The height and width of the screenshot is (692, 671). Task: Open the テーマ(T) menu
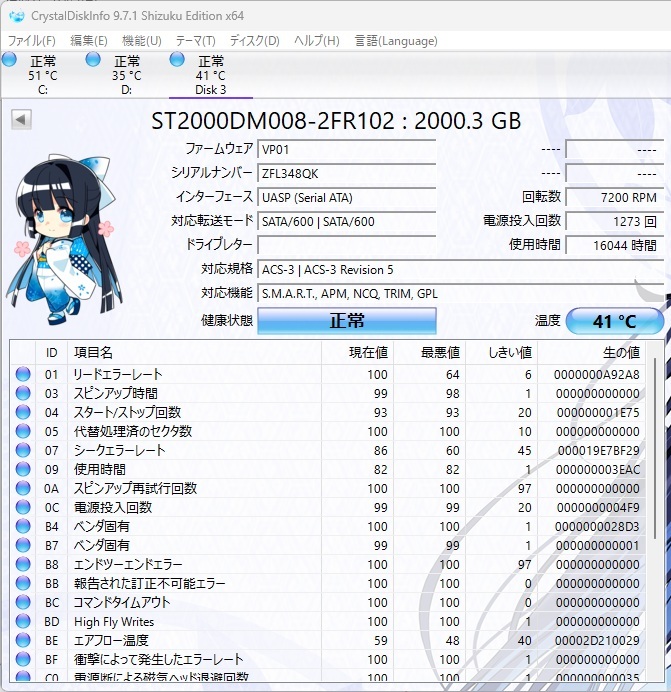click(x=196, y=41)
